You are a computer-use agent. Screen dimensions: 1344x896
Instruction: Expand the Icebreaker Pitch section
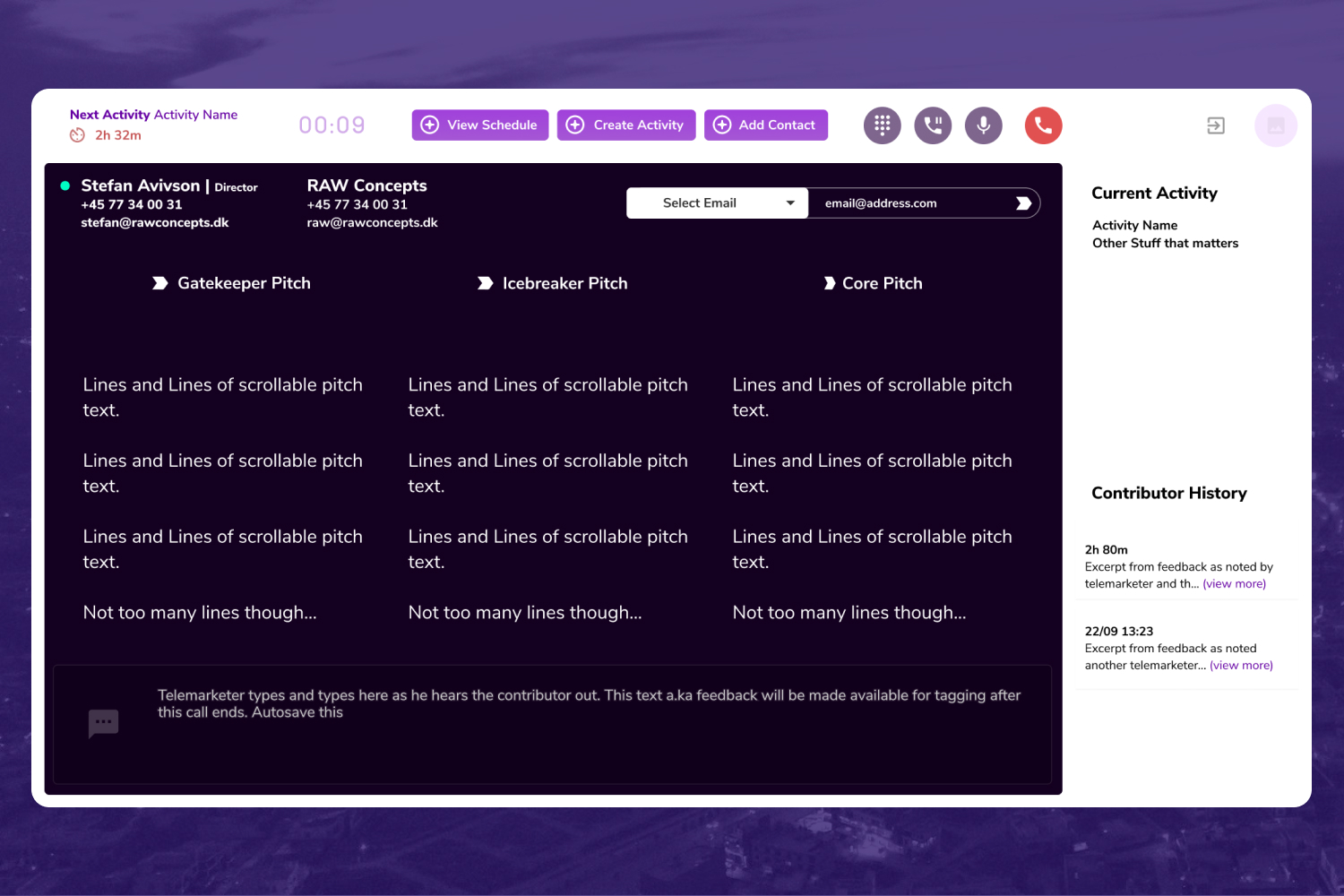click(553, 283)
